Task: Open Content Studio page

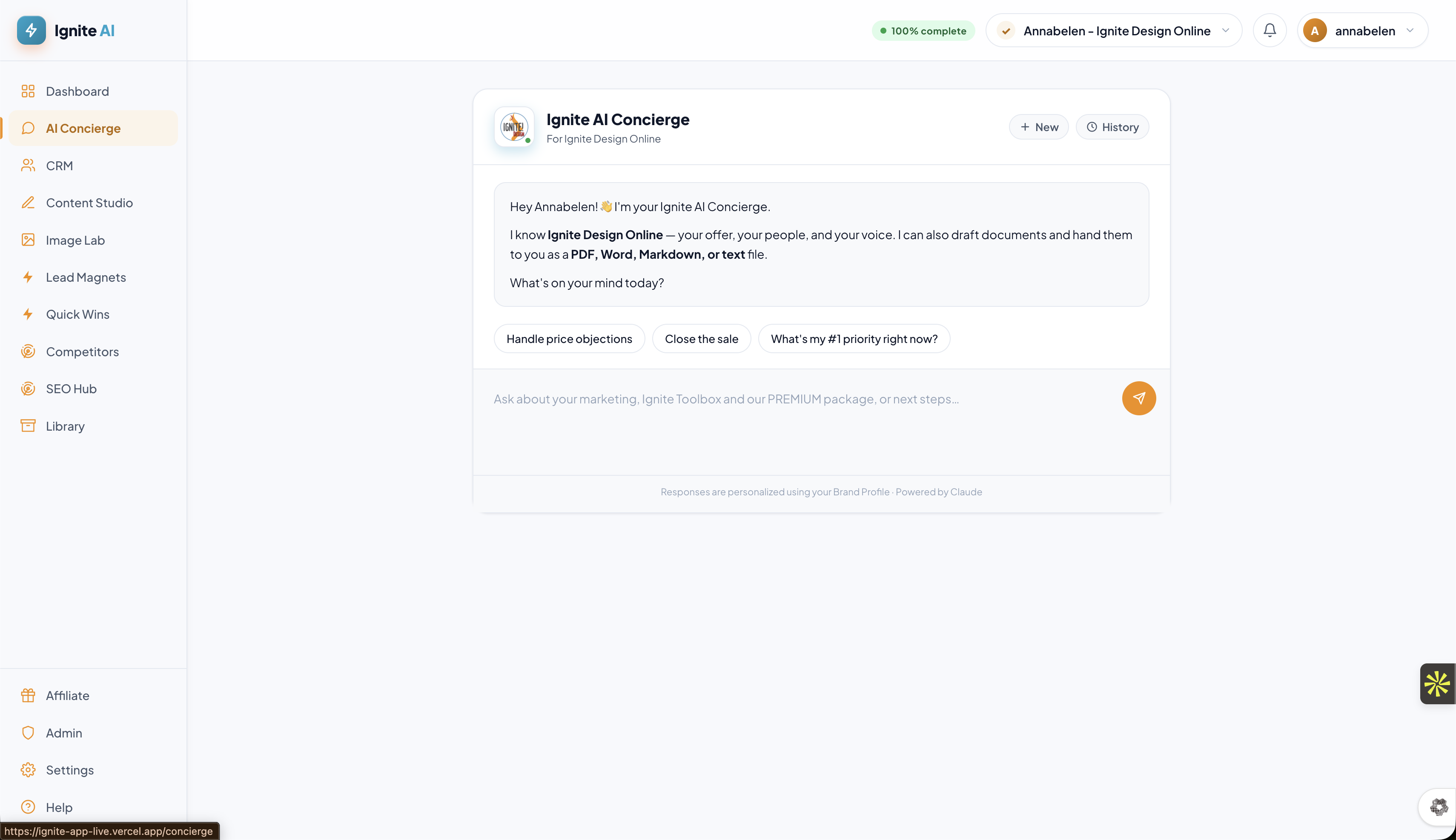Action: [93, 203]
